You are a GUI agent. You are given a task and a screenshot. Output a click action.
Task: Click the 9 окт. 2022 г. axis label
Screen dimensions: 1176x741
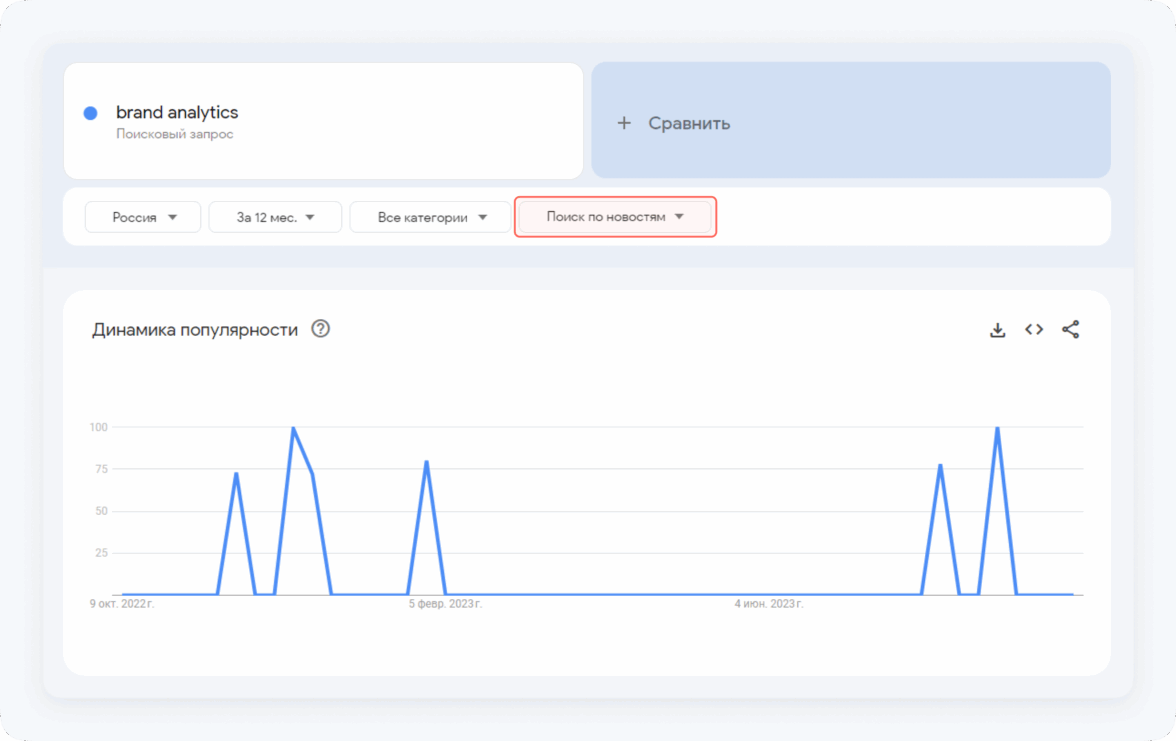tap(122, 604)
